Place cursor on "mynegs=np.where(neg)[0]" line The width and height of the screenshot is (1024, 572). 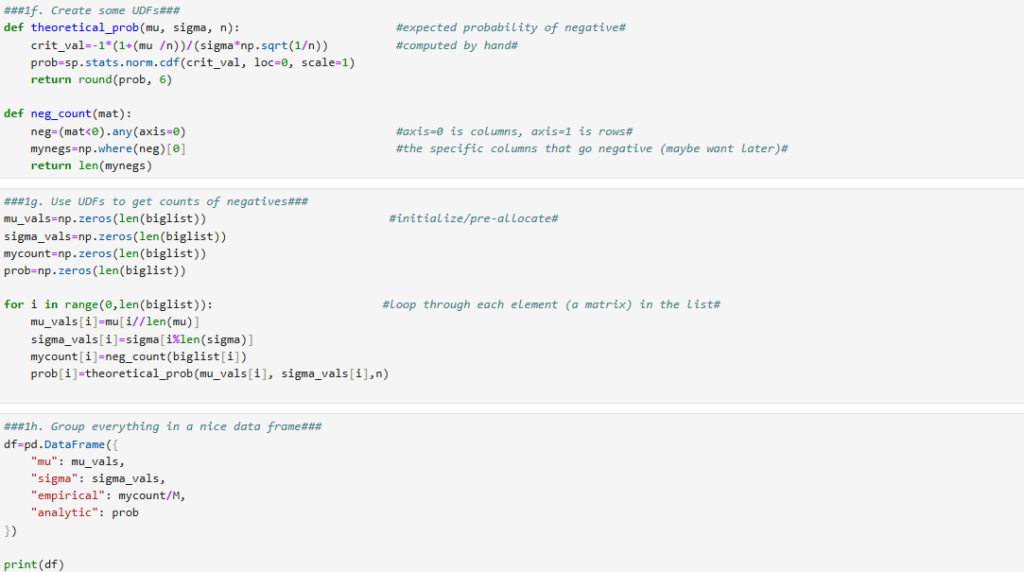[108, 148]
